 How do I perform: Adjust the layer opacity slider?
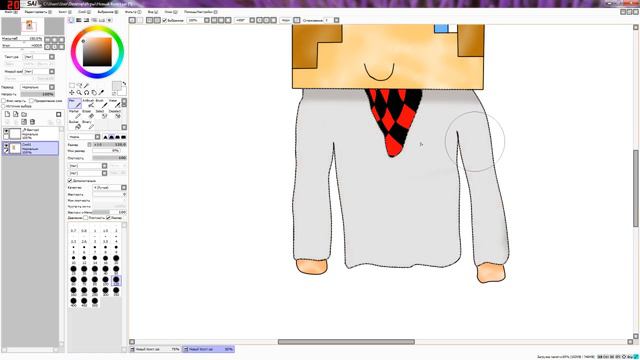38,94
